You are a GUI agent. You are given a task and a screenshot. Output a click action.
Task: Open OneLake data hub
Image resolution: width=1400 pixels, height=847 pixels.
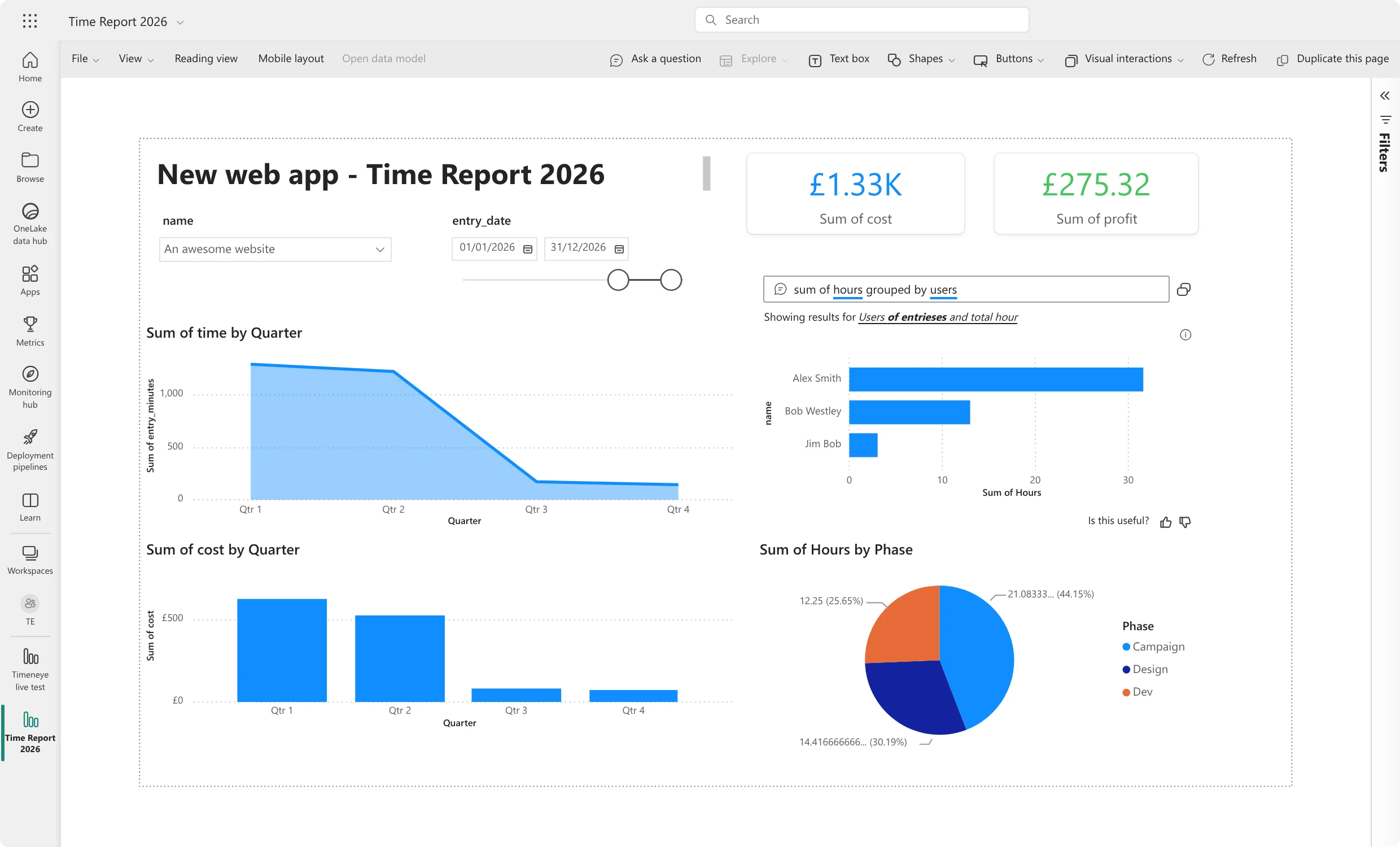click(x=30, y=224)
